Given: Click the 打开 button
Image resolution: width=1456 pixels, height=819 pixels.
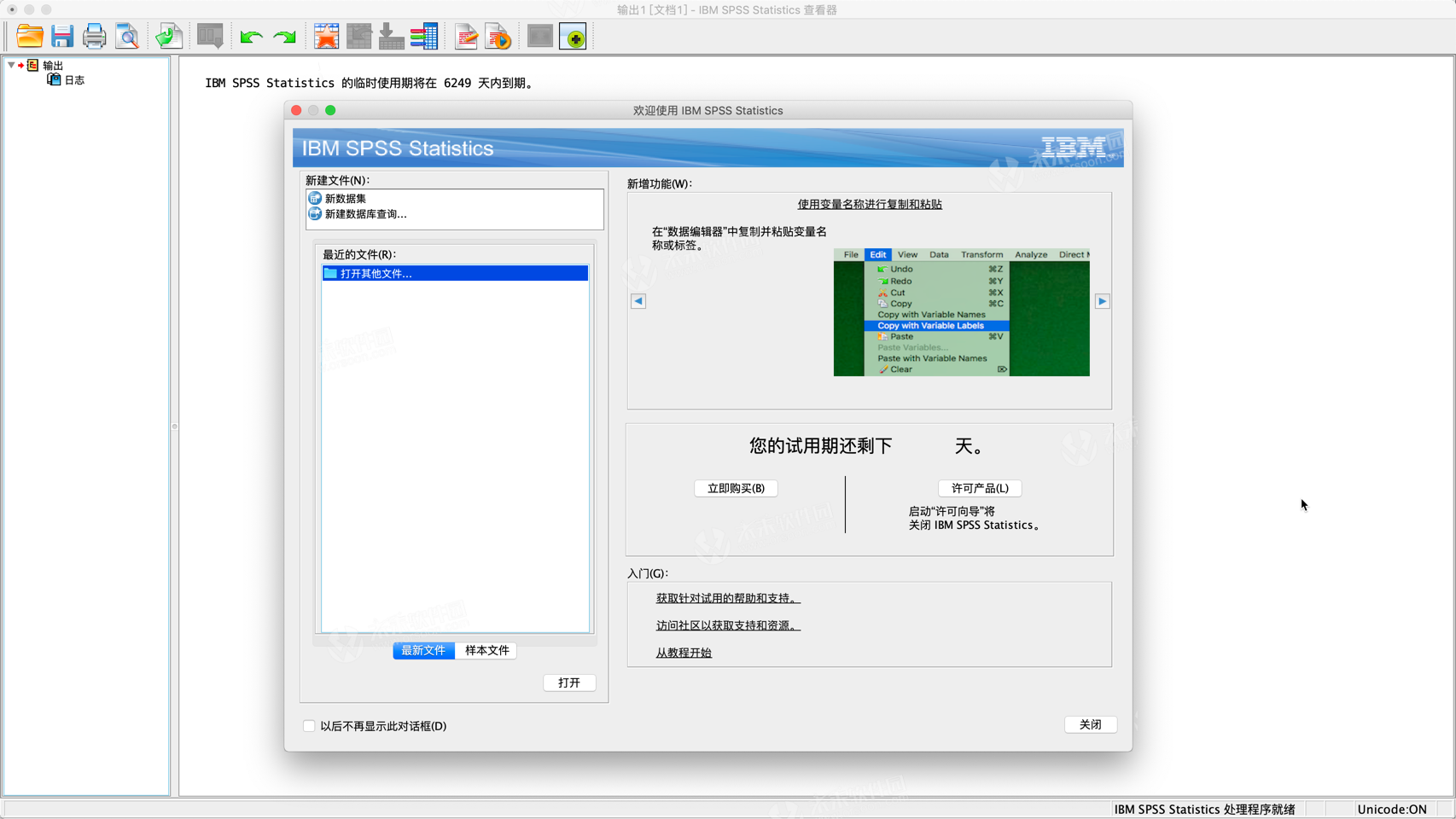Looking at the screenshot, I should (x=569, y=682).
